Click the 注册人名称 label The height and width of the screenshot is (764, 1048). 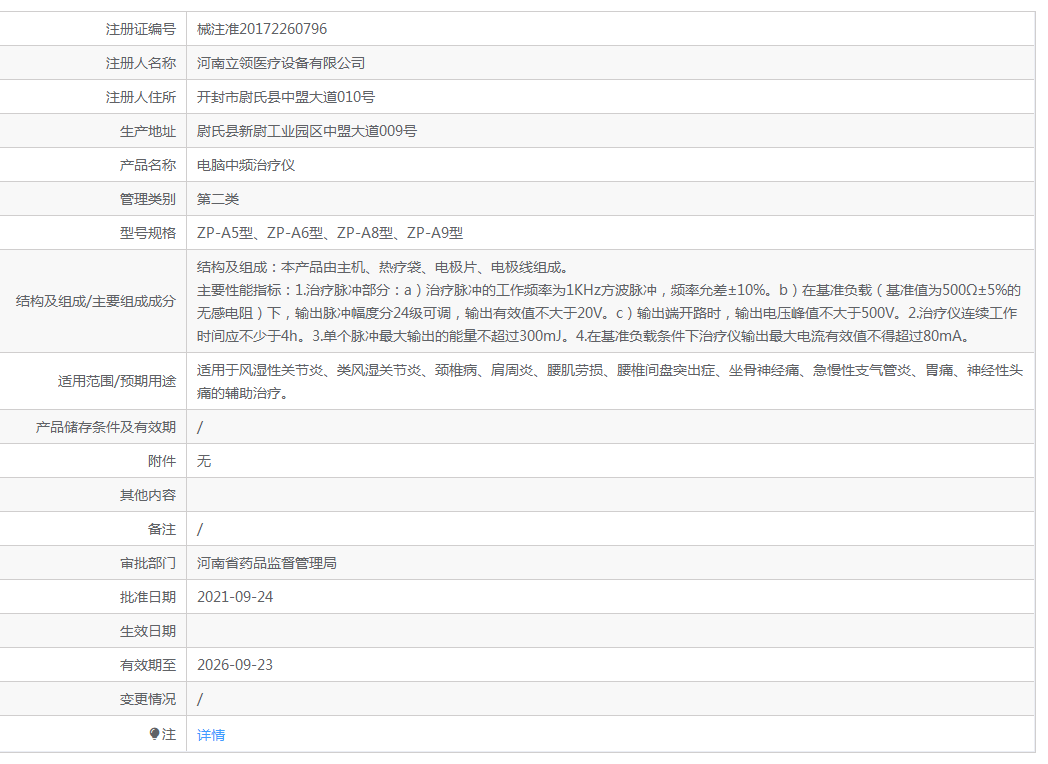click(140, 63)
